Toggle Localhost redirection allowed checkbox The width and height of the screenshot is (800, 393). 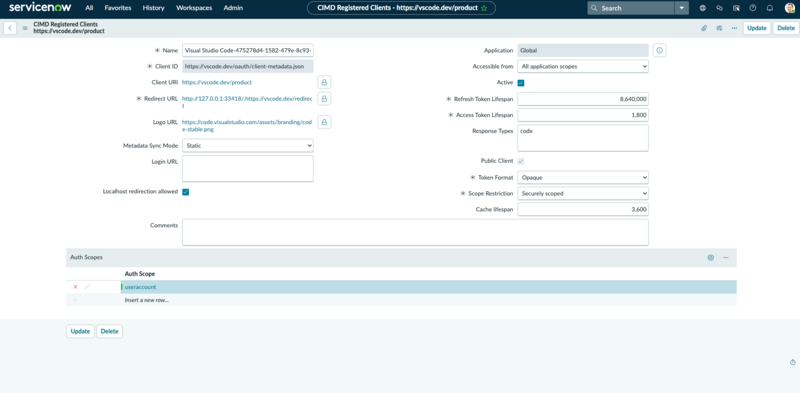(186, 192)
